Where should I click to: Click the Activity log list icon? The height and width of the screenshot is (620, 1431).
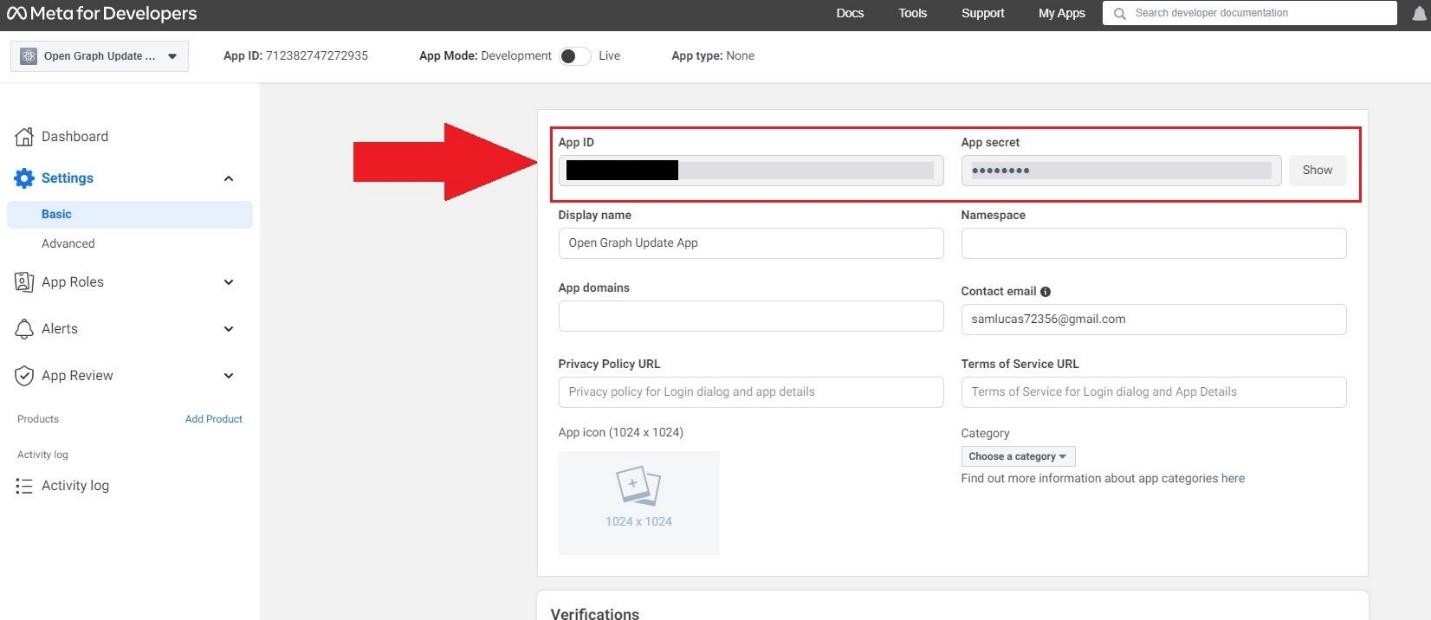click(24, 486)
